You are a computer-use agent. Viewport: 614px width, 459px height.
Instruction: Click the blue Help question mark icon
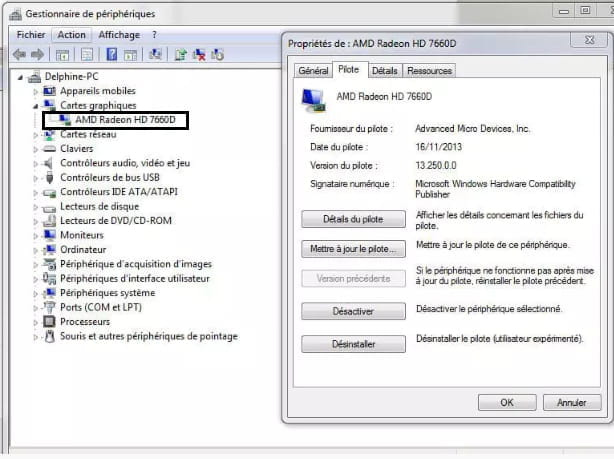click(x=112, y=54)
